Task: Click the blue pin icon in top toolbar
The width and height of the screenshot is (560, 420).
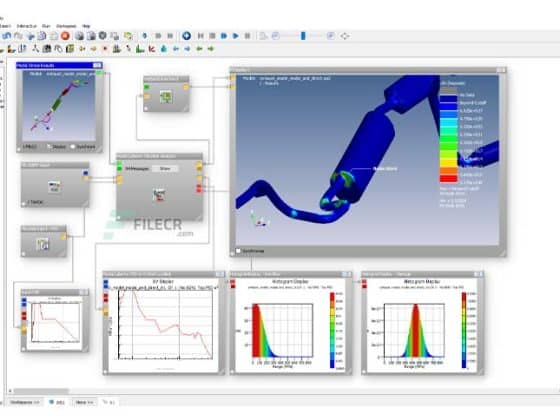Action: coord(145,36)
